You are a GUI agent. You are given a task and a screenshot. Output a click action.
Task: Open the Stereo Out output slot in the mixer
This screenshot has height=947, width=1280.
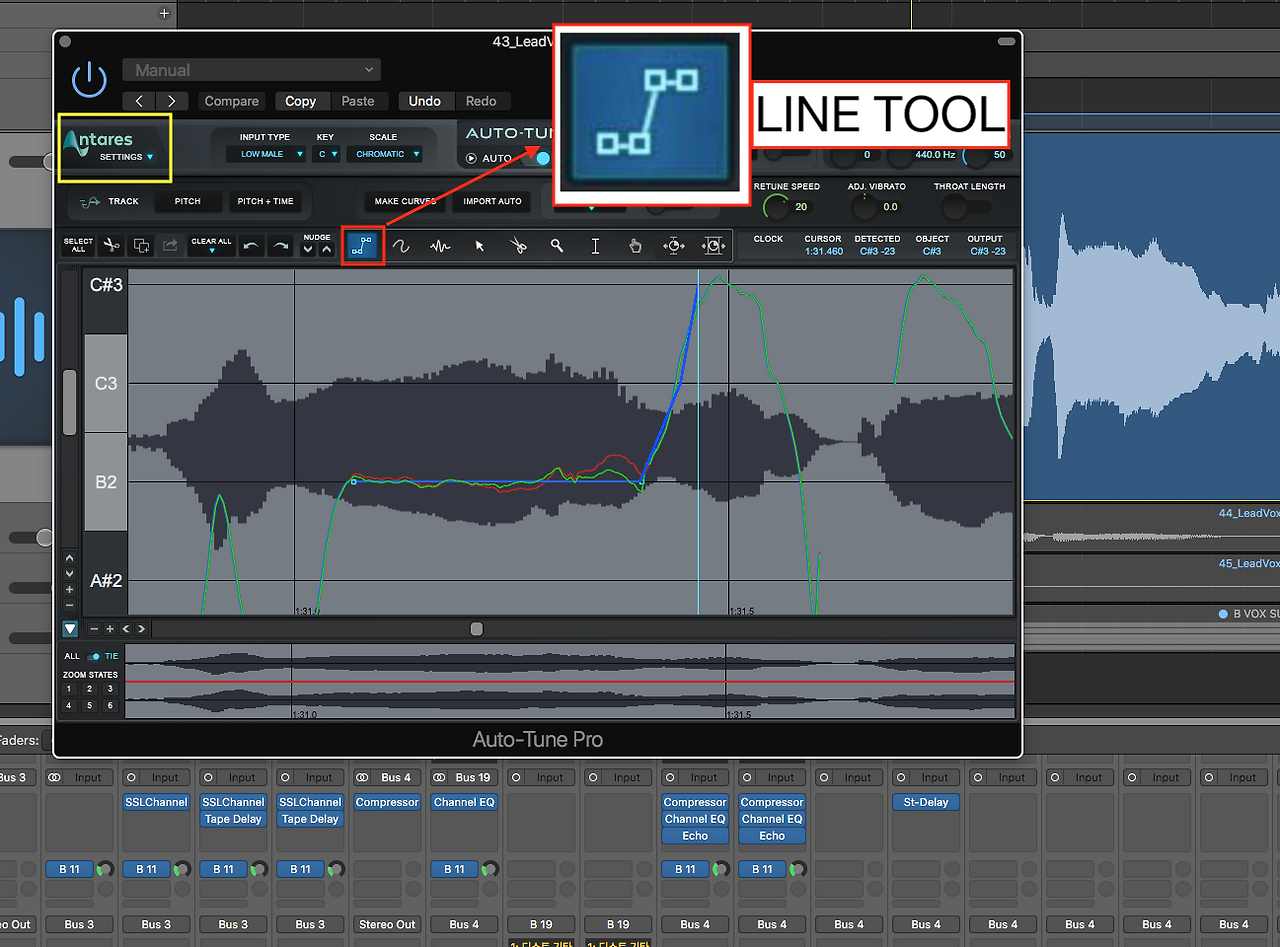(x=387, y=924)
